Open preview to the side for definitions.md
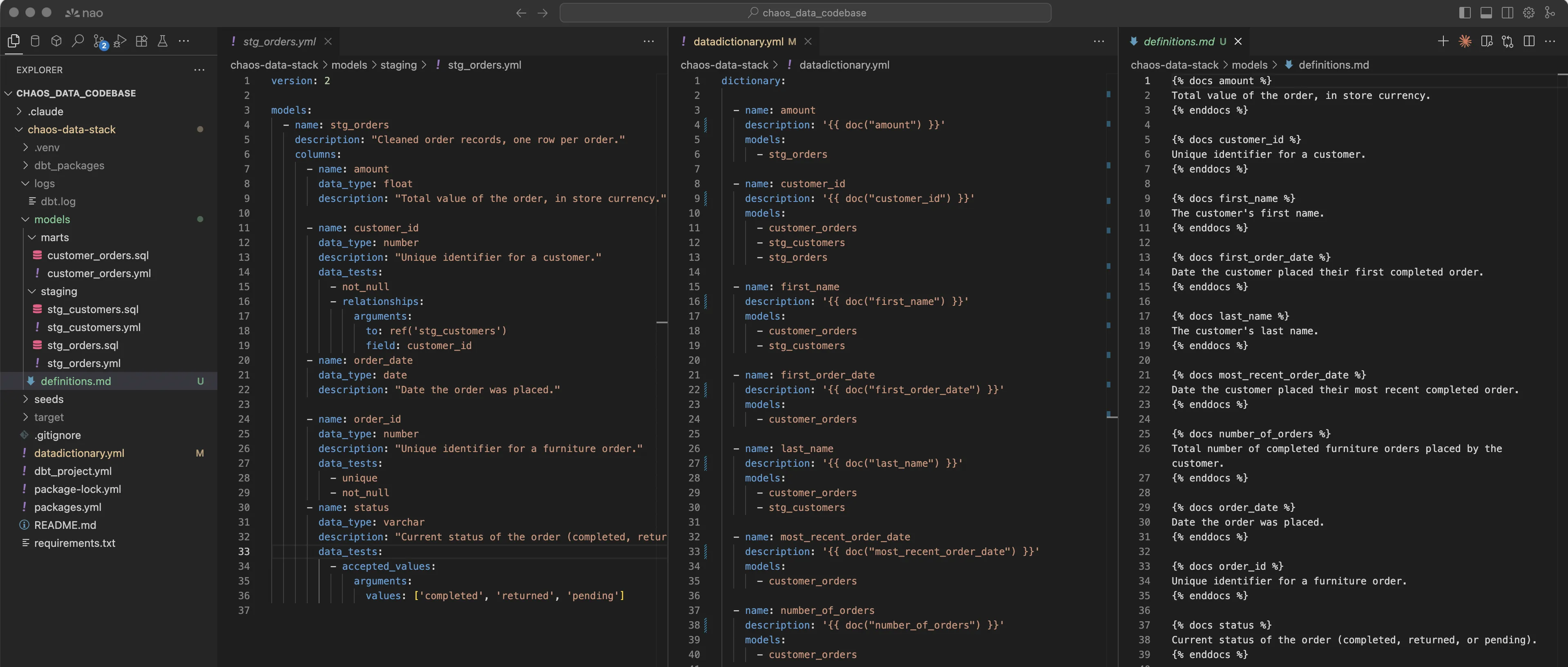 click(x=1486, y=41)
